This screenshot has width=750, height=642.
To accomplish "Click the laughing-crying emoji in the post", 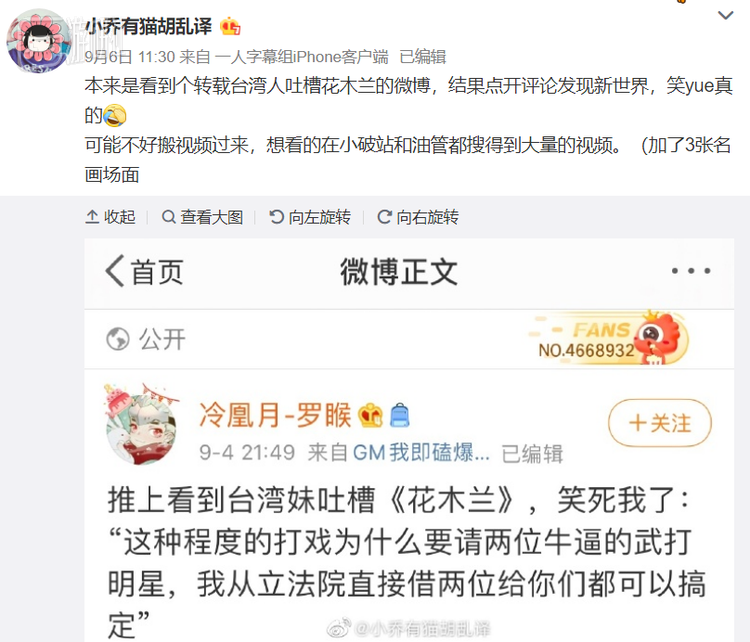I will [x=115, y=115].
